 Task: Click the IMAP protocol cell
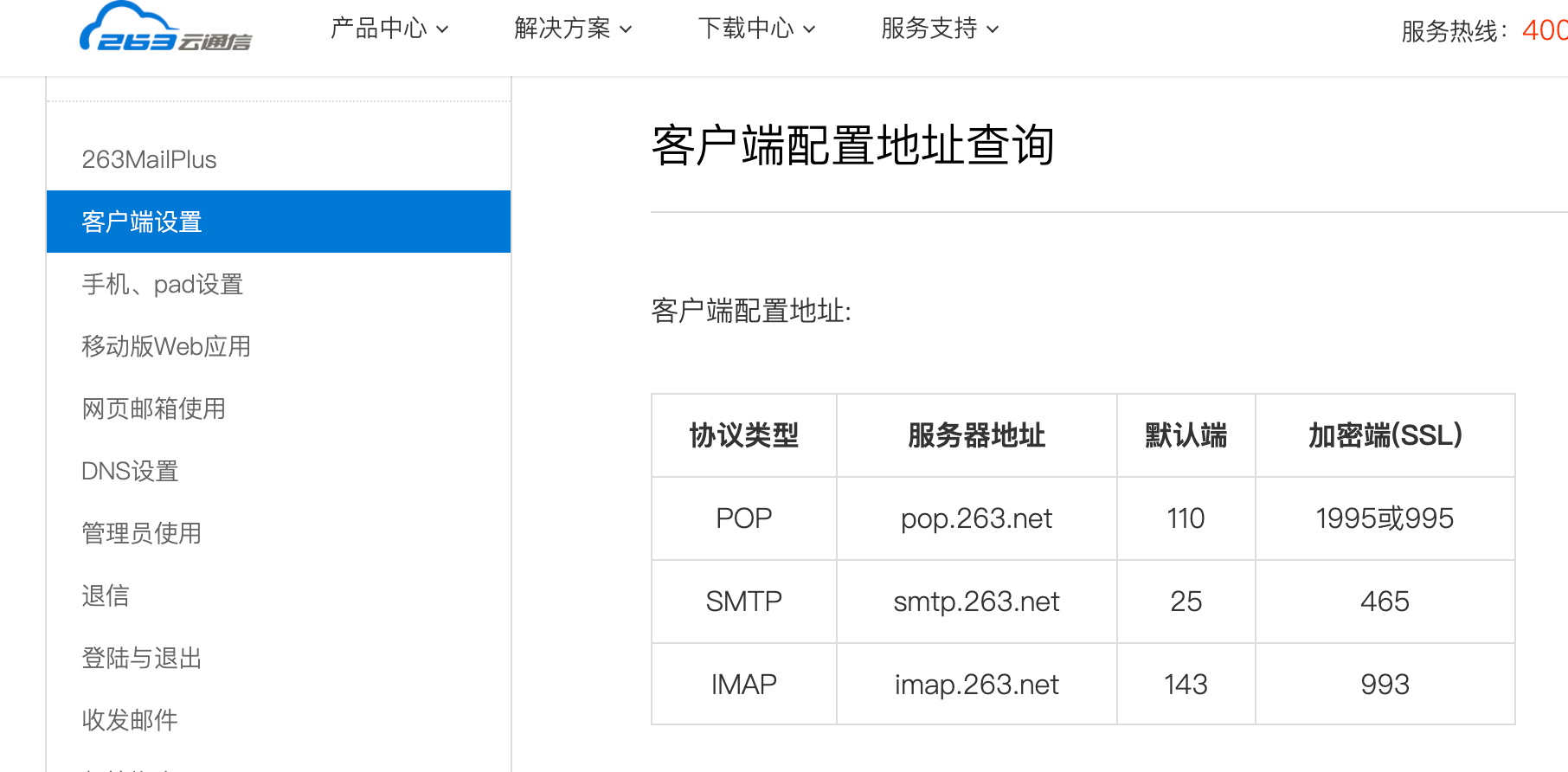coord(744,685)
